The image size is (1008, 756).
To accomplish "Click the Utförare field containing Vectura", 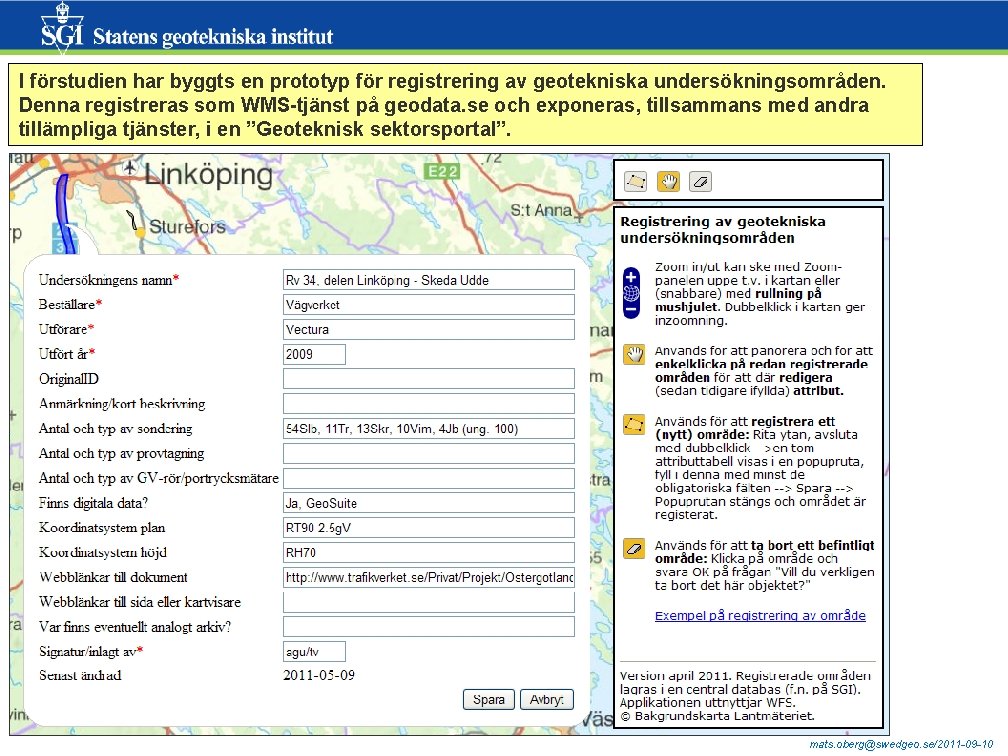I will [429, 329].
